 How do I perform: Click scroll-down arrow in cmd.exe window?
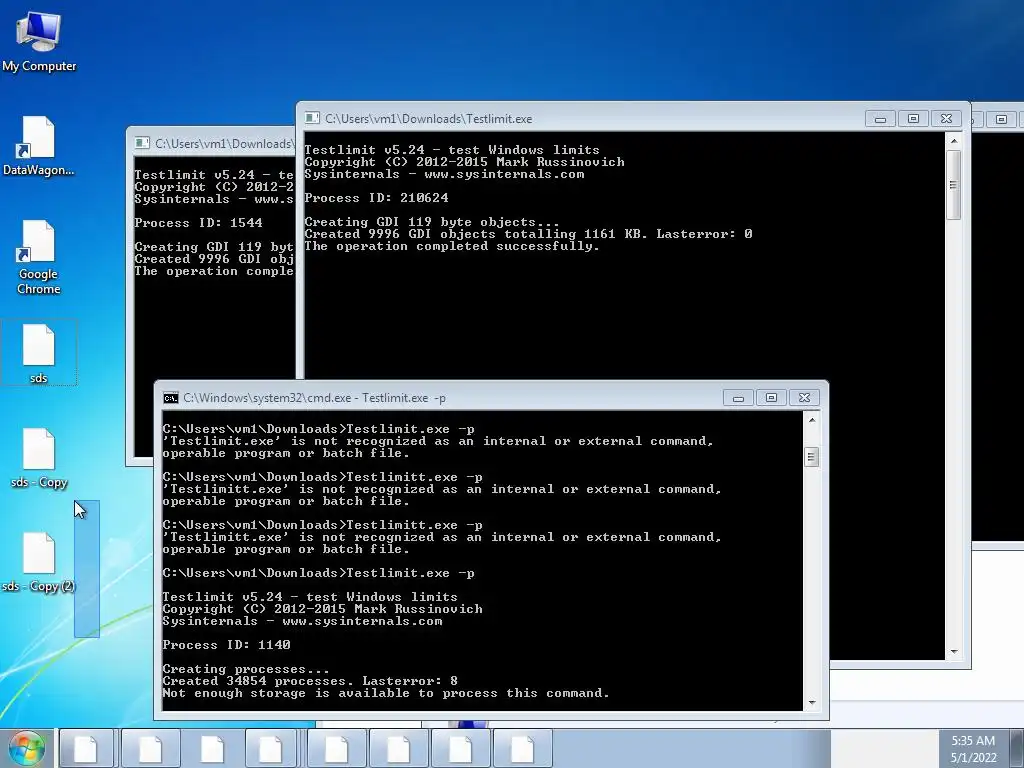812,703
